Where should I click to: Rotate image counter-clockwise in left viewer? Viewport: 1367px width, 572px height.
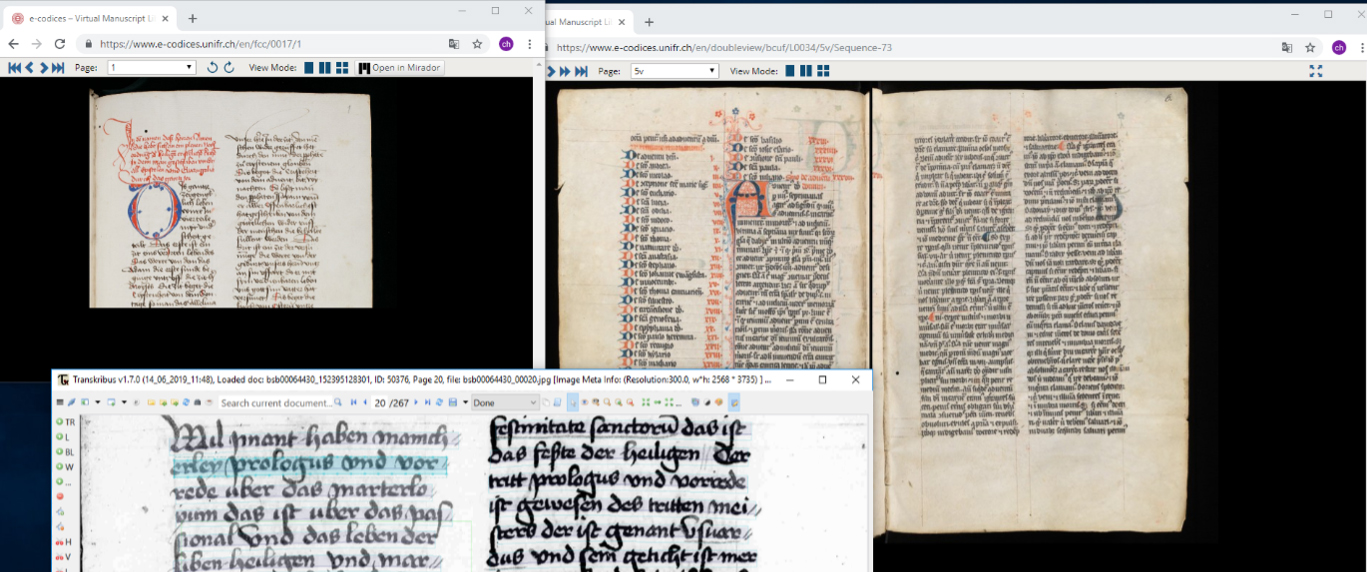tap(212, 68)
